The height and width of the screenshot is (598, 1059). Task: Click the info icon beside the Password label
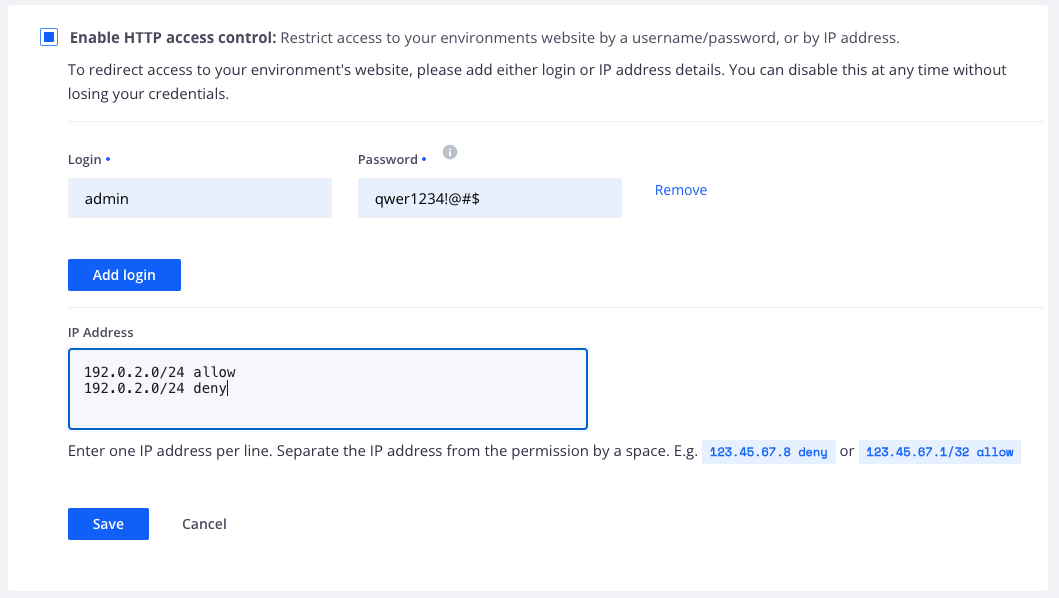pos(449,152)
